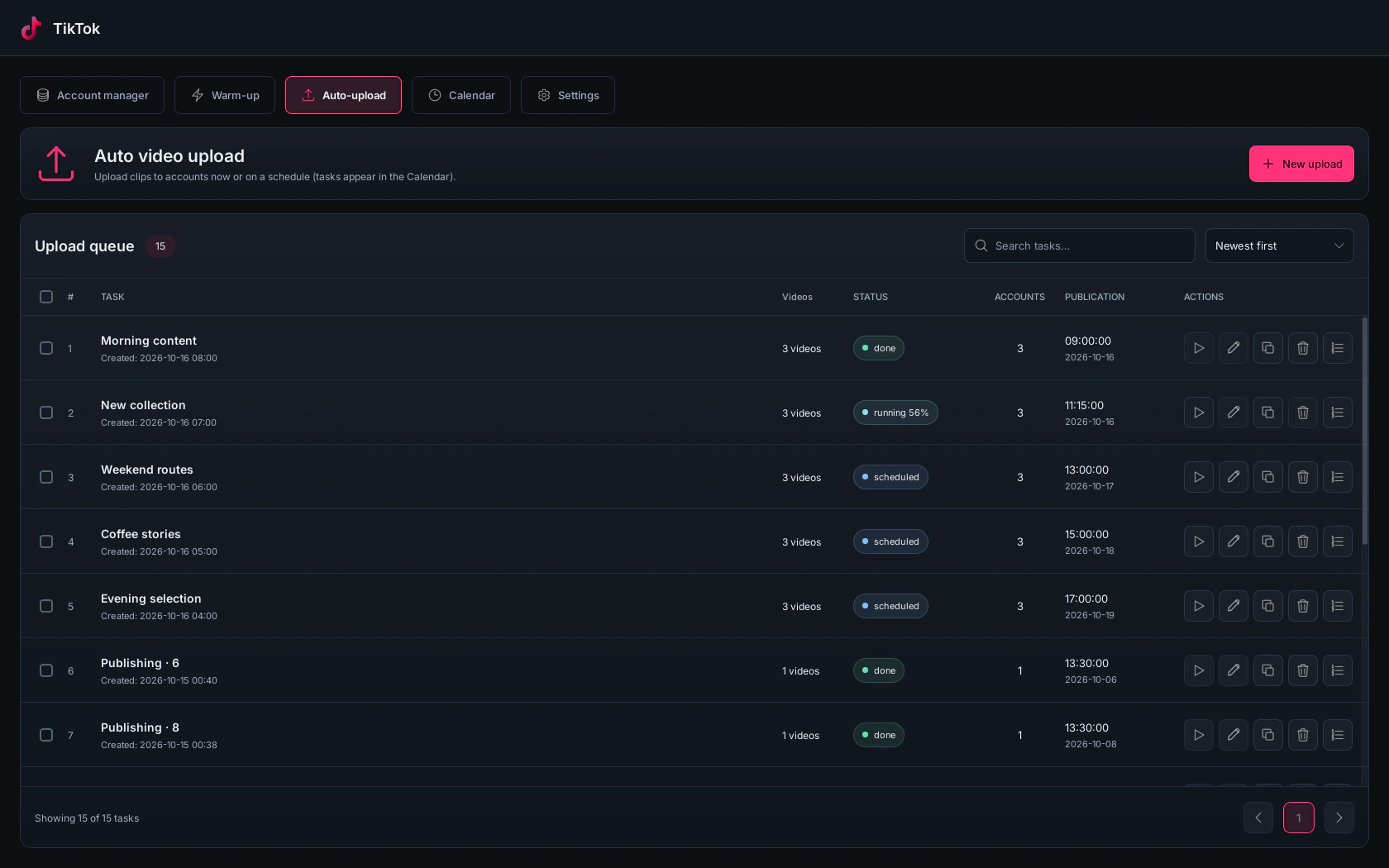The image size is (1389, 868).
Task: Delete the New collection task
Action: (x=1303, y=413)
